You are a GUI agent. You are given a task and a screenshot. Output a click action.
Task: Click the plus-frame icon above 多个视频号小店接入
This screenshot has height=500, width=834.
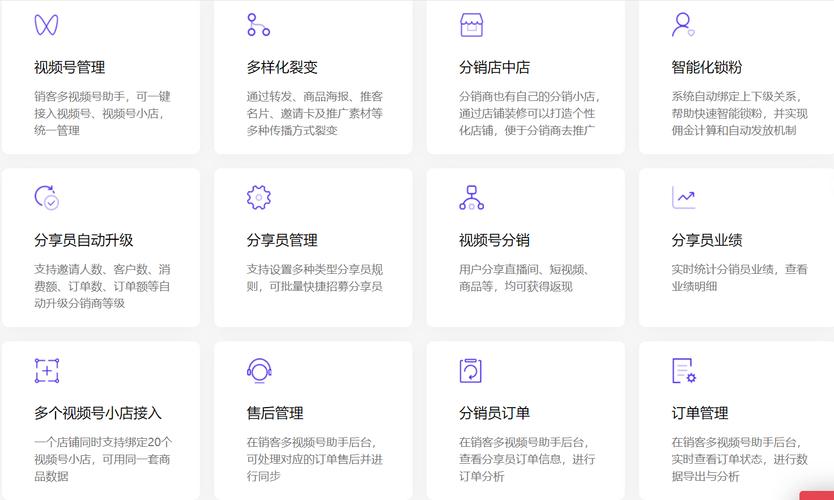pos(47,371)
